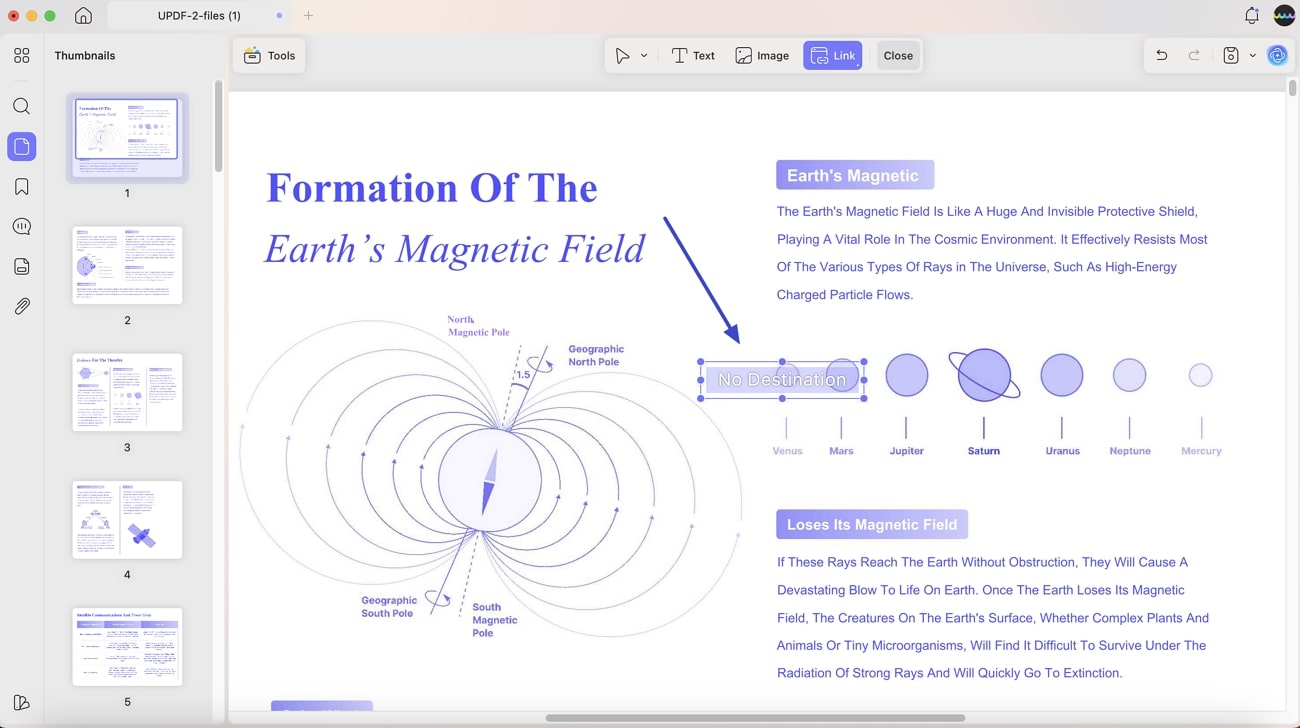
Task: Click the thumbnails panel vertical scrollbar
Action: [x=218, y=126]
